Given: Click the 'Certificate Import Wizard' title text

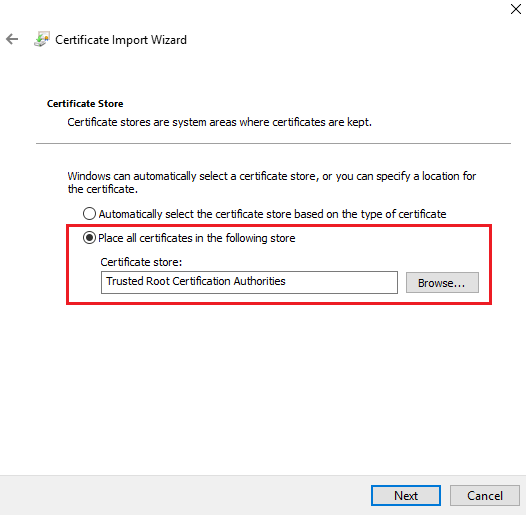Looking at the screenshot, I should (x=121, y=40).
